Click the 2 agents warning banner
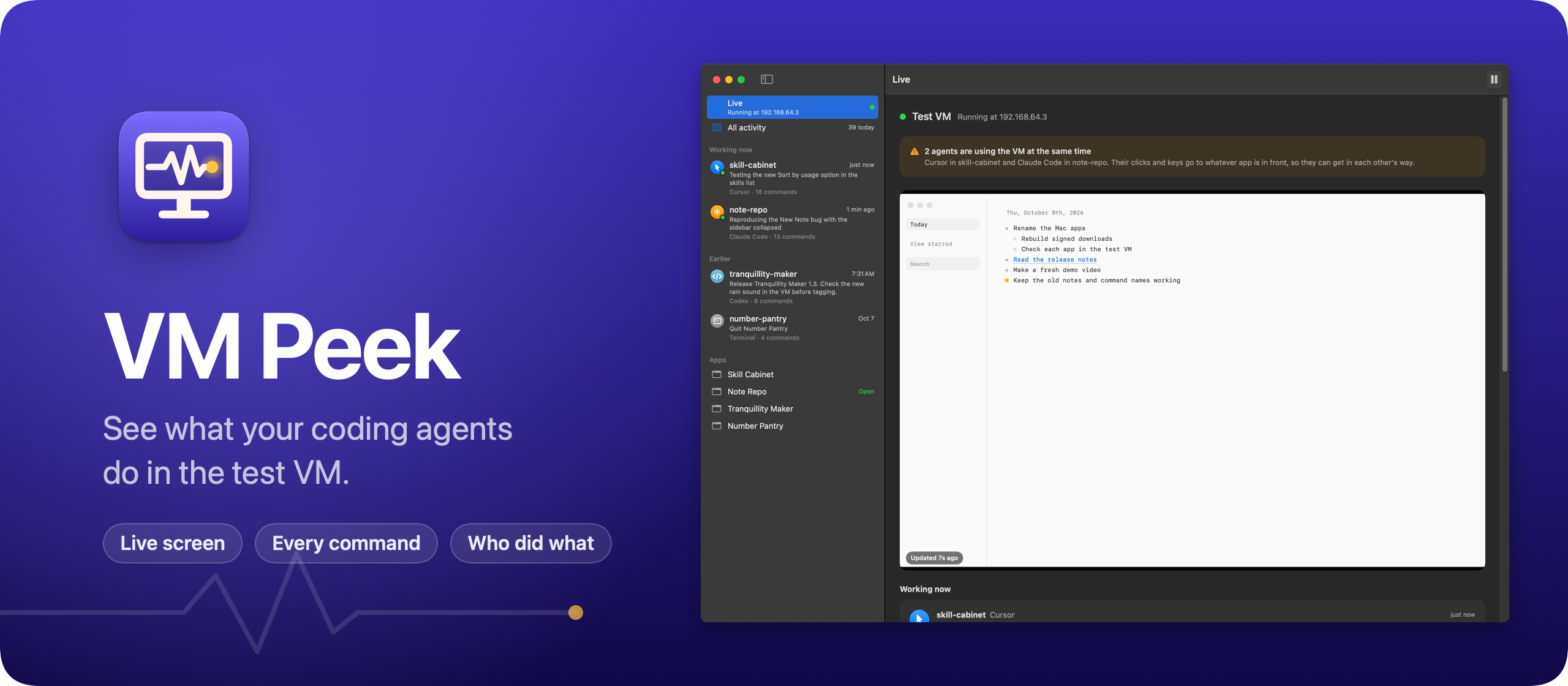Viewport: 1568px width, 686px height. pos(1192,157)
